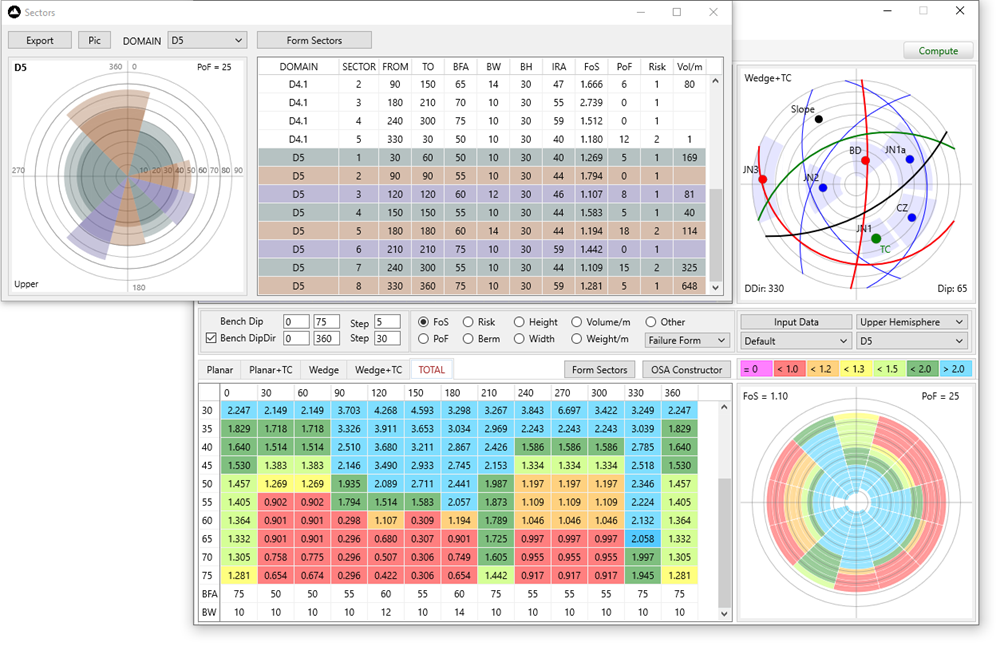Image resolution: width=1004 pixels, height=654 pixels.
Task: Click the Bench Dip minimum field
Action: pyautogui.click(x=296, y=322)
